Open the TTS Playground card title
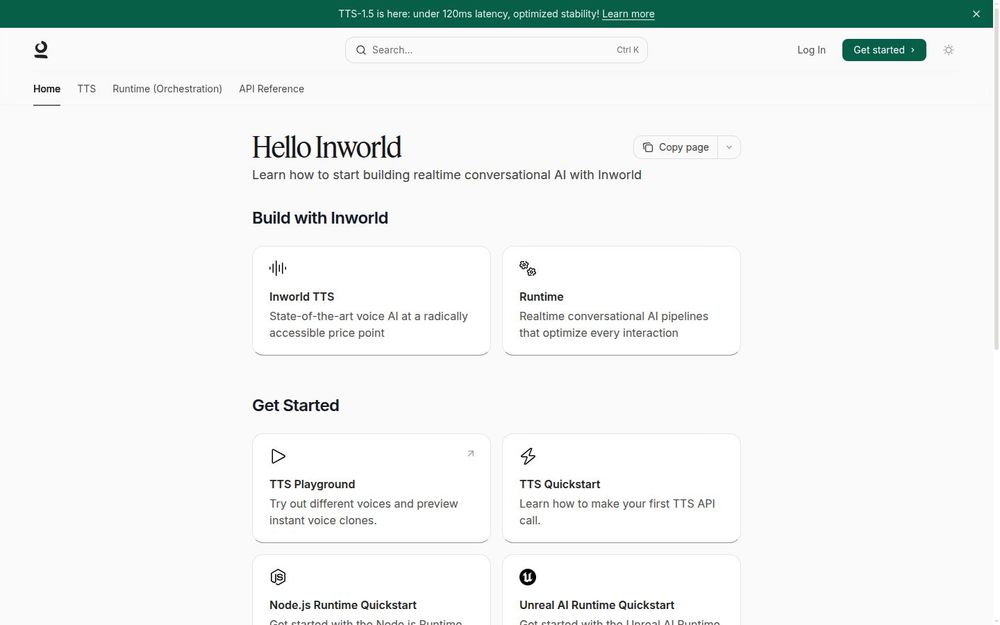 click(x=312, y=484)
